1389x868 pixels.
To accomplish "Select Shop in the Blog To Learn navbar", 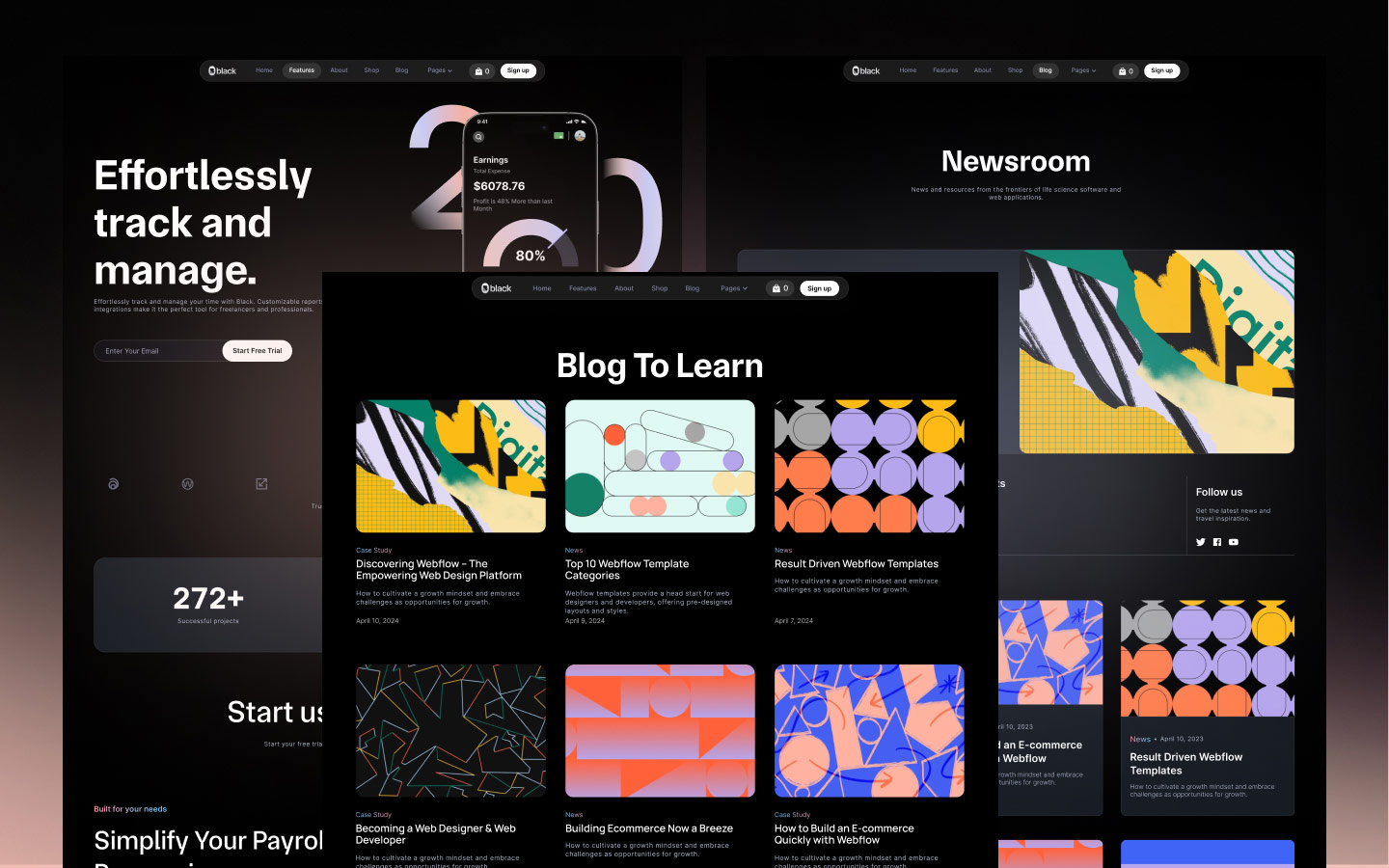I will [660, 288].
